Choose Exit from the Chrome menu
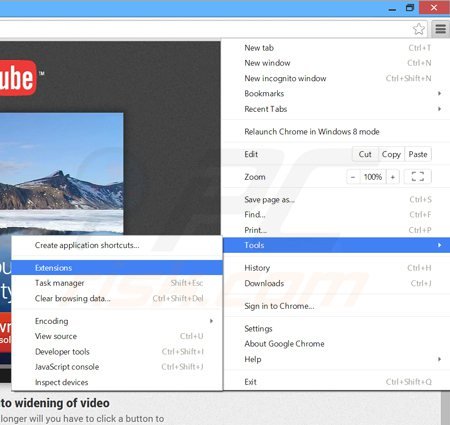 337,382
